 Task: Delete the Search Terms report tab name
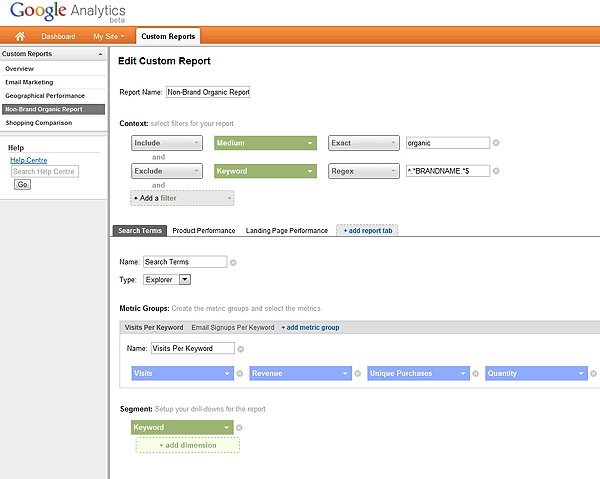pyautogui.click(x=233, y=262)
